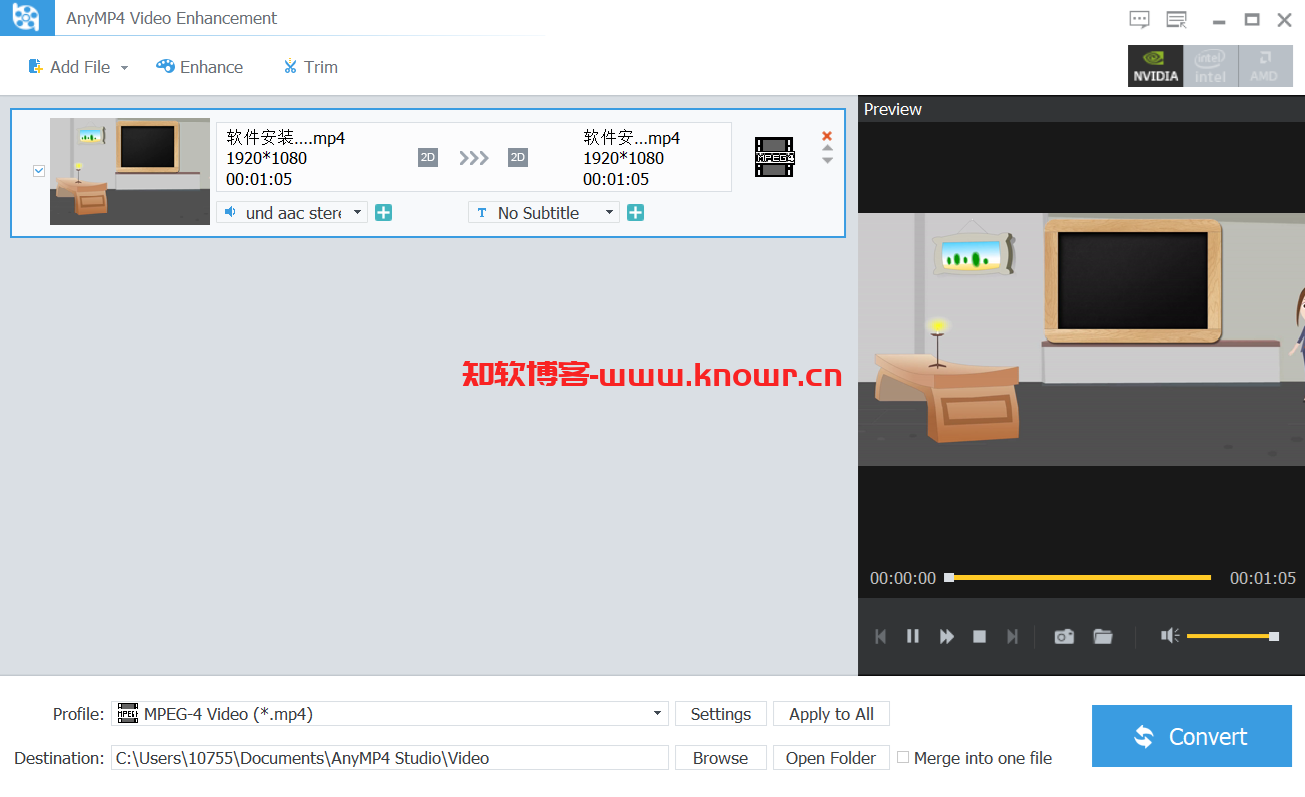Image resolution: width=1305 pixels, height=797 pixels.
Task: Click Apply to All button
Action: click(x=831, y=714)
